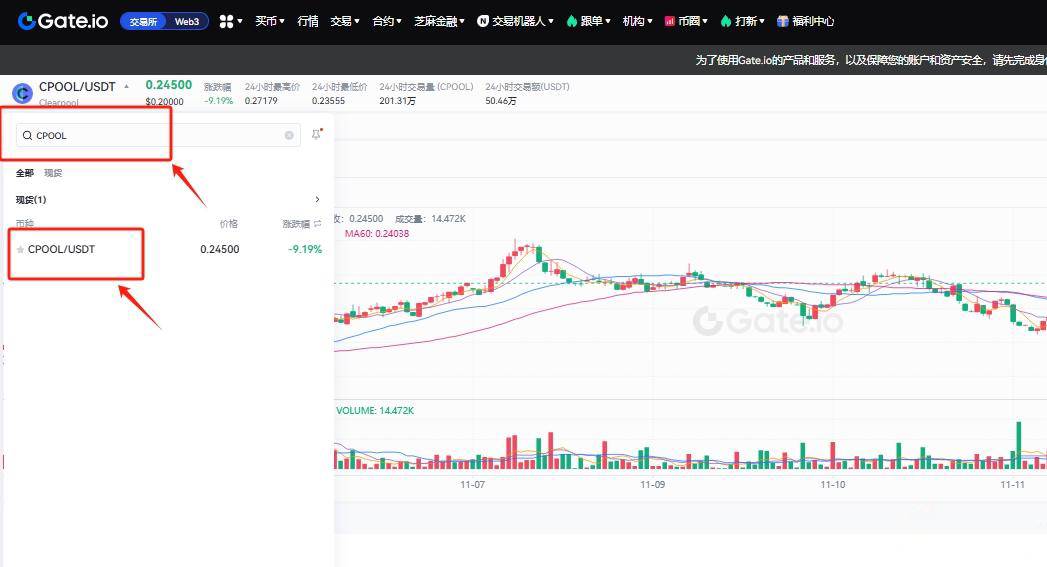This screenshot has height=567, width=1047.
Task: Open the 合约 dropdown menu
Action: click(x=386, y=21)
